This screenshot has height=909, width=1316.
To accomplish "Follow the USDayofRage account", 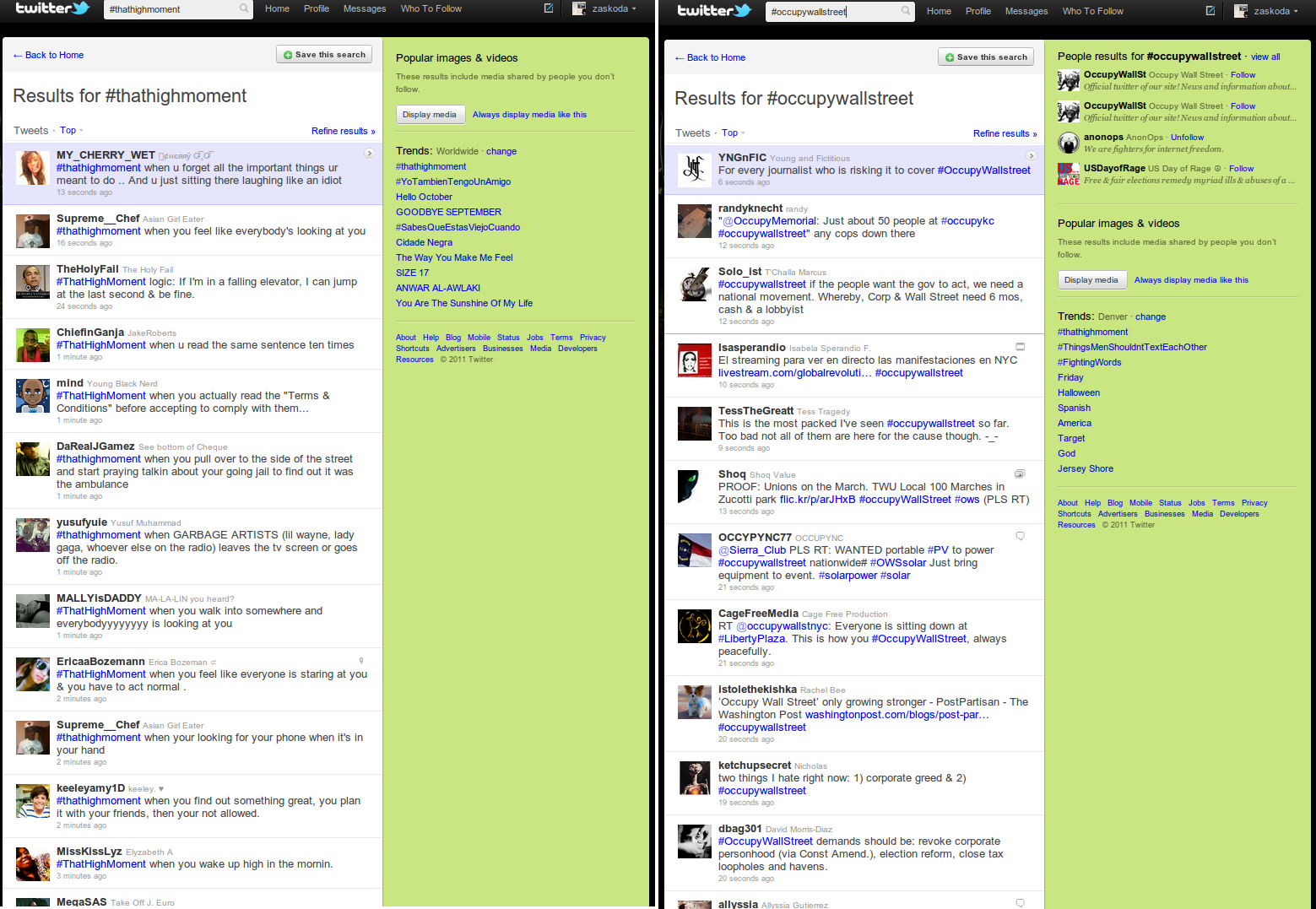I will point(1241,169).
